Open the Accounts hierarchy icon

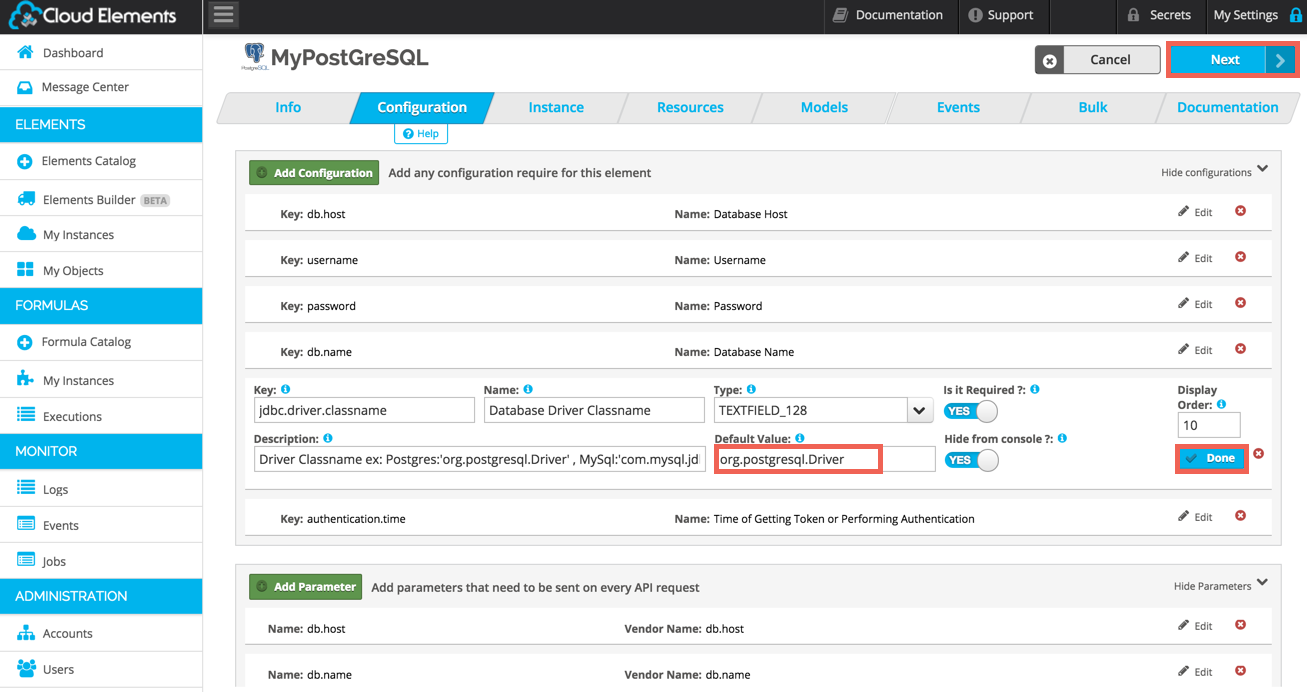click(x=26, y=633)
